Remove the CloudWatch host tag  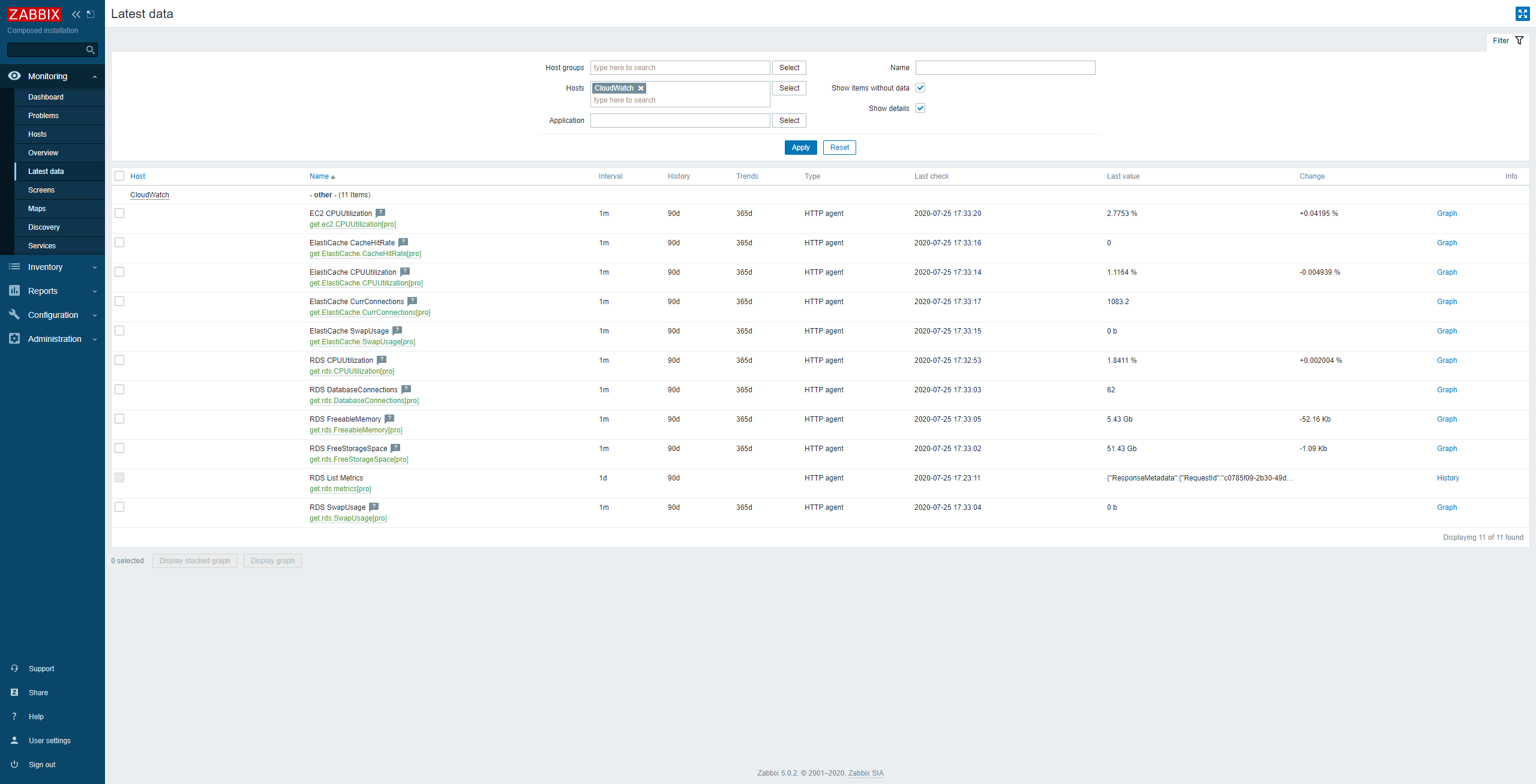pyautogui.click(x=641, y=88)
